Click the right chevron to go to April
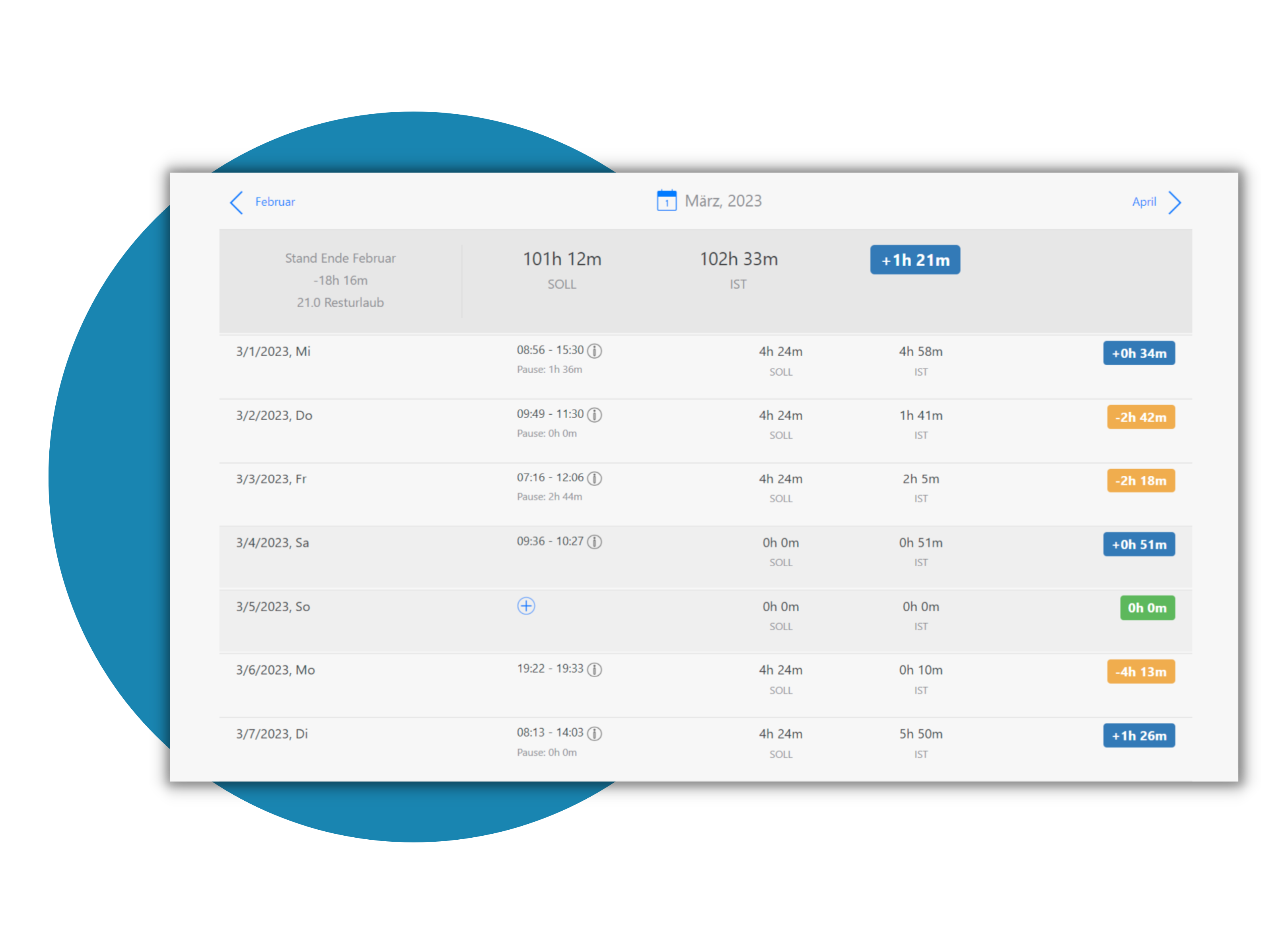This screenshot has width=1288, height=936. point(1174,202)
